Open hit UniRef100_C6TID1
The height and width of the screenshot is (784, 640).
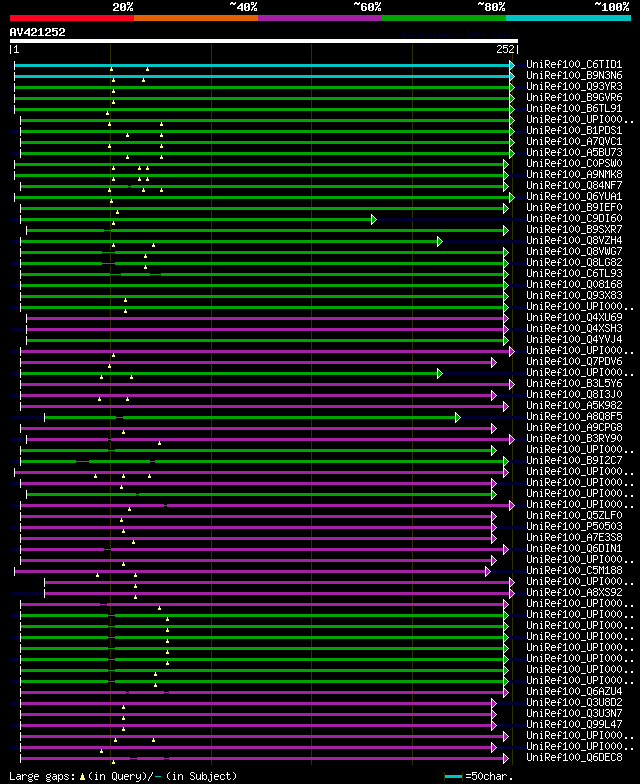click(x=574, y=64)
